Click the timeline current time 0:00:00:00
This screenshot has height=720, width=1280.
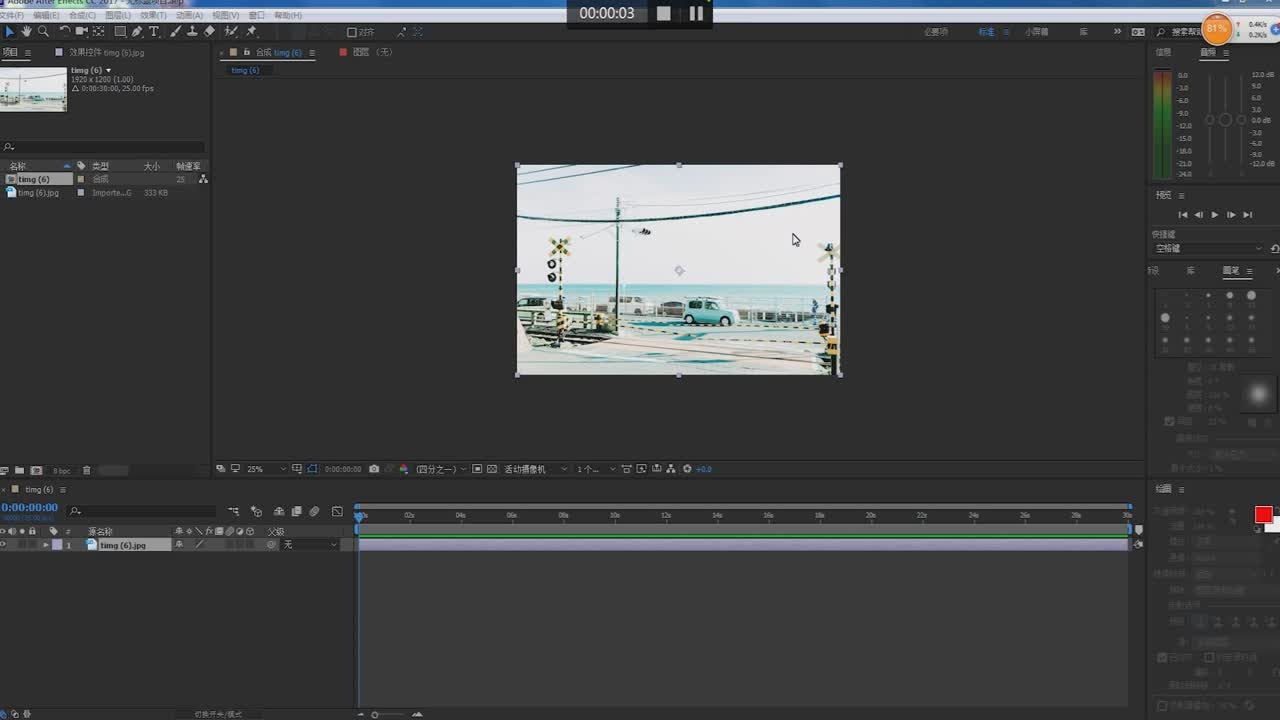coord(29,508)
